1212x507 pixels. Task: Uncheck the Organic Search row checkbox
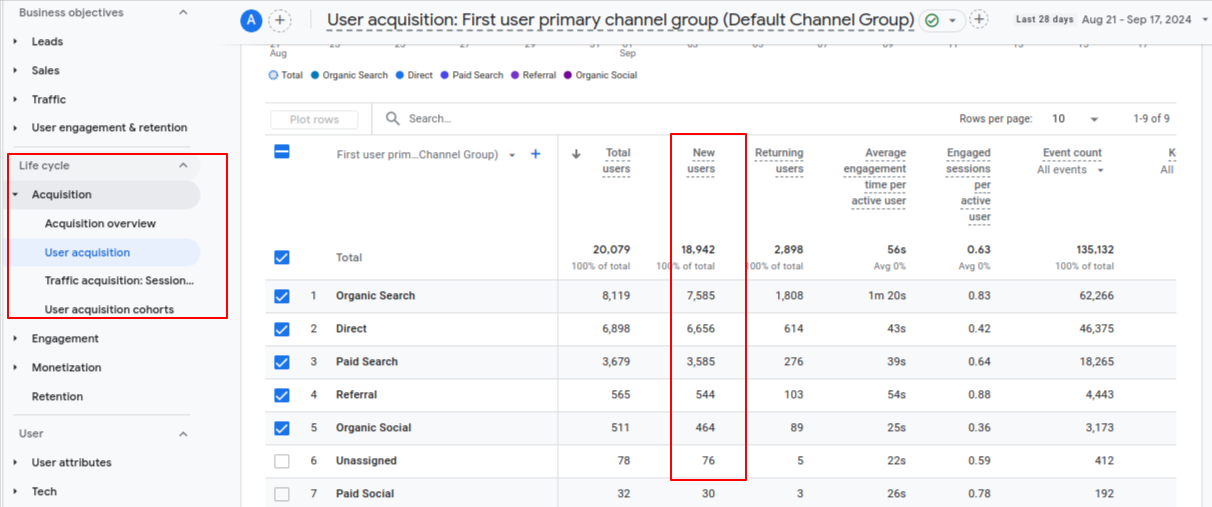pos(282,296)
